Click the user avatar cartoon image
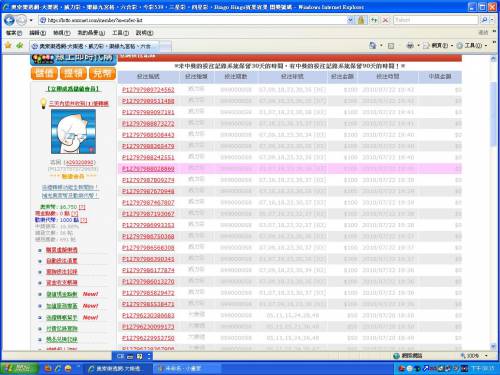The height and width of the screenshot is (375, 500). (x=73, y=131)
